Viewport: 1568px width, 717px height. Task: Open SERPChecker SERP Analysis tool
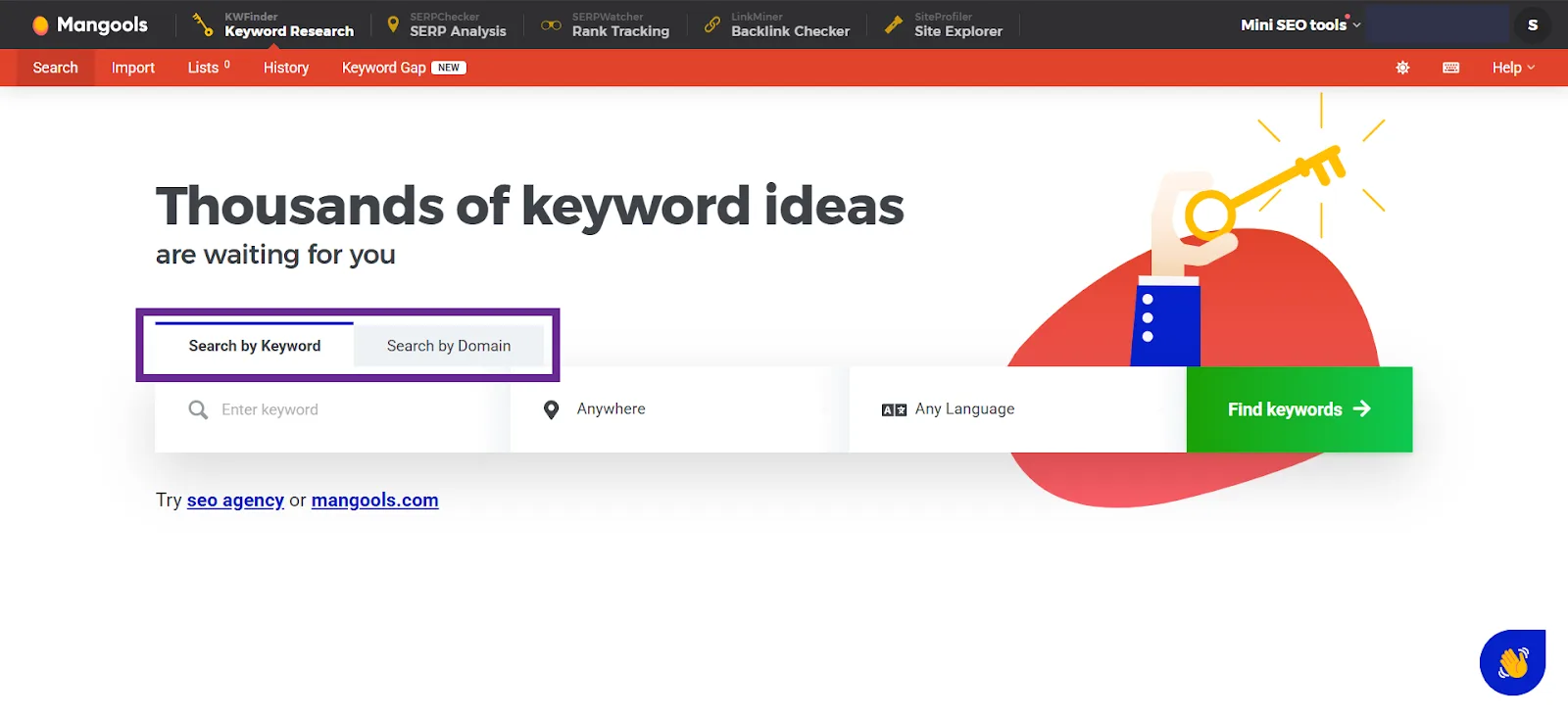point(447,24)
